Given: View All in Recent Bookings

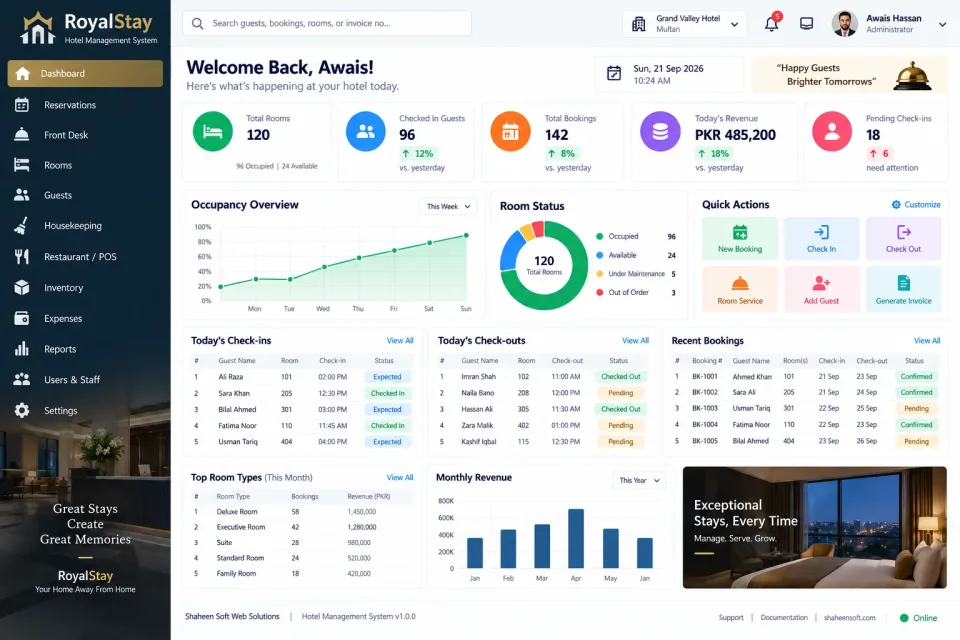Looking at the screenshot, I should 927,341.
